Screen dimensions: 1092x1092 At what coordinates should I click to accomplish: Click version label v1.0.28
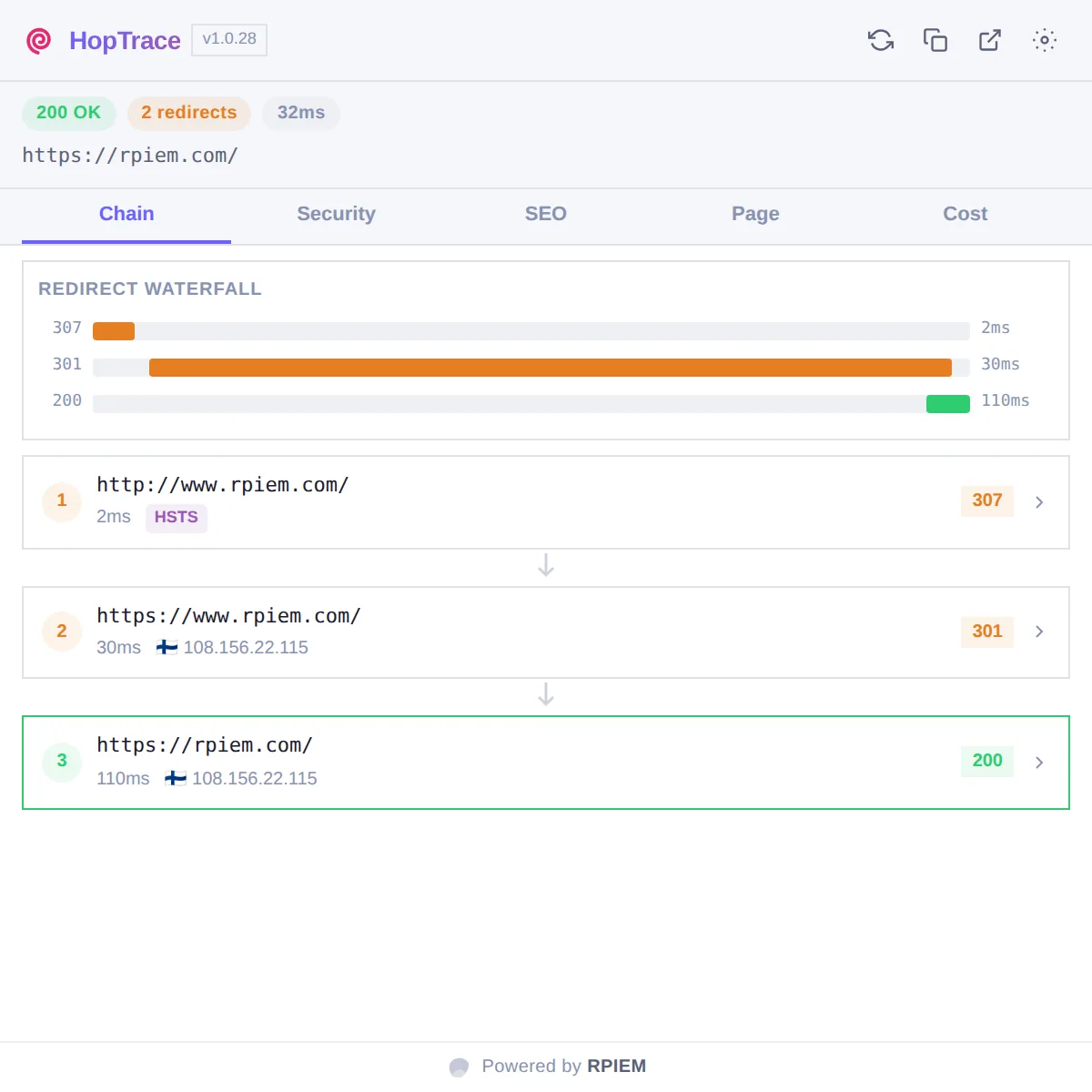229,40
